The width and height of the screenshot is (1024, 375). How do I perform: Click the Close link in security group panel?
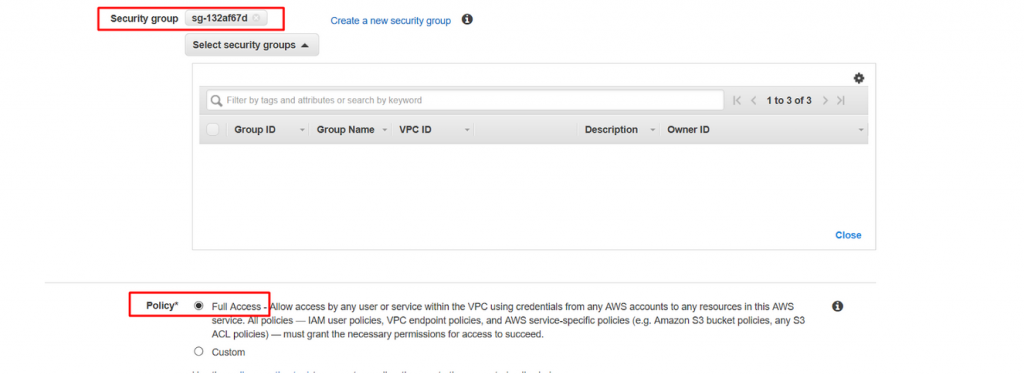[848, 235]
